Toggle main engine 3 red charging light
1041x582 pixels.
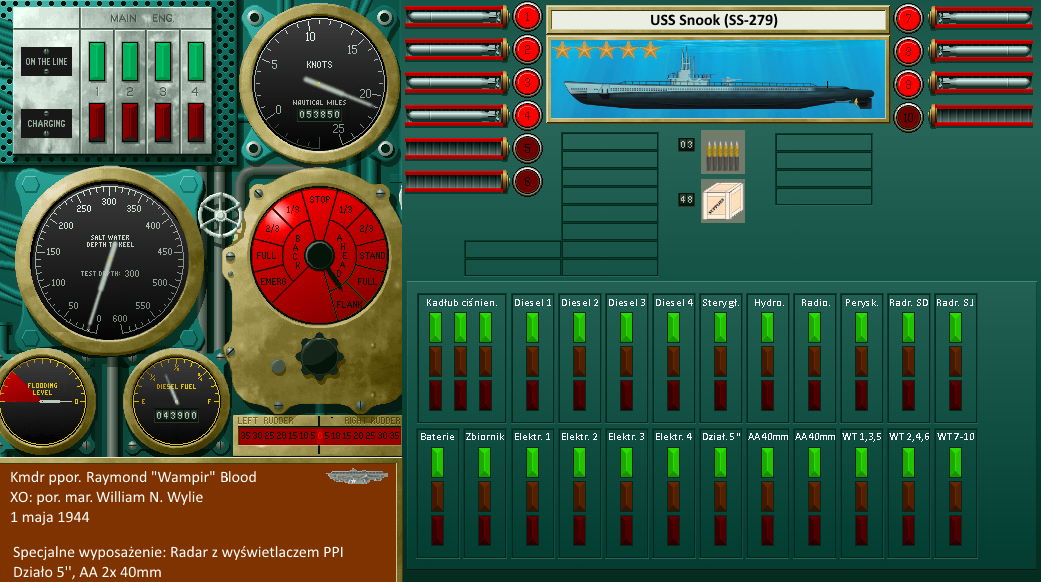[x=163, y=121]
